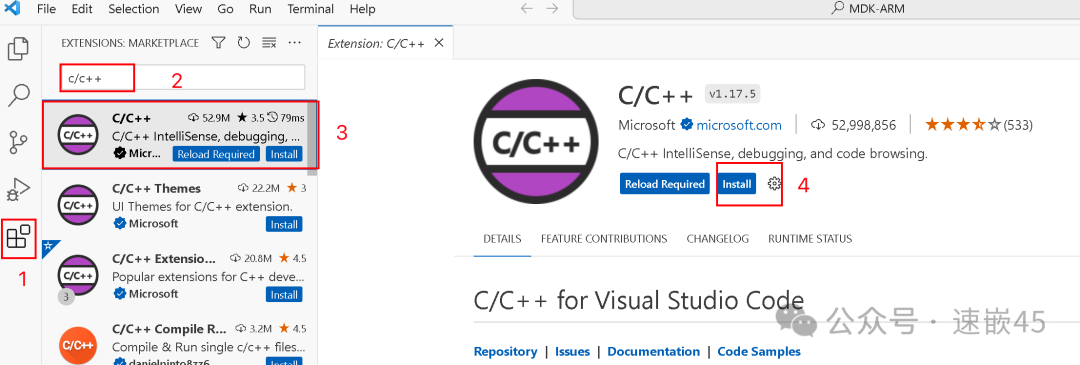Viewport: 1080px width, 365px height.
Task: Open the Terminal menu
Action: point(311,10)
